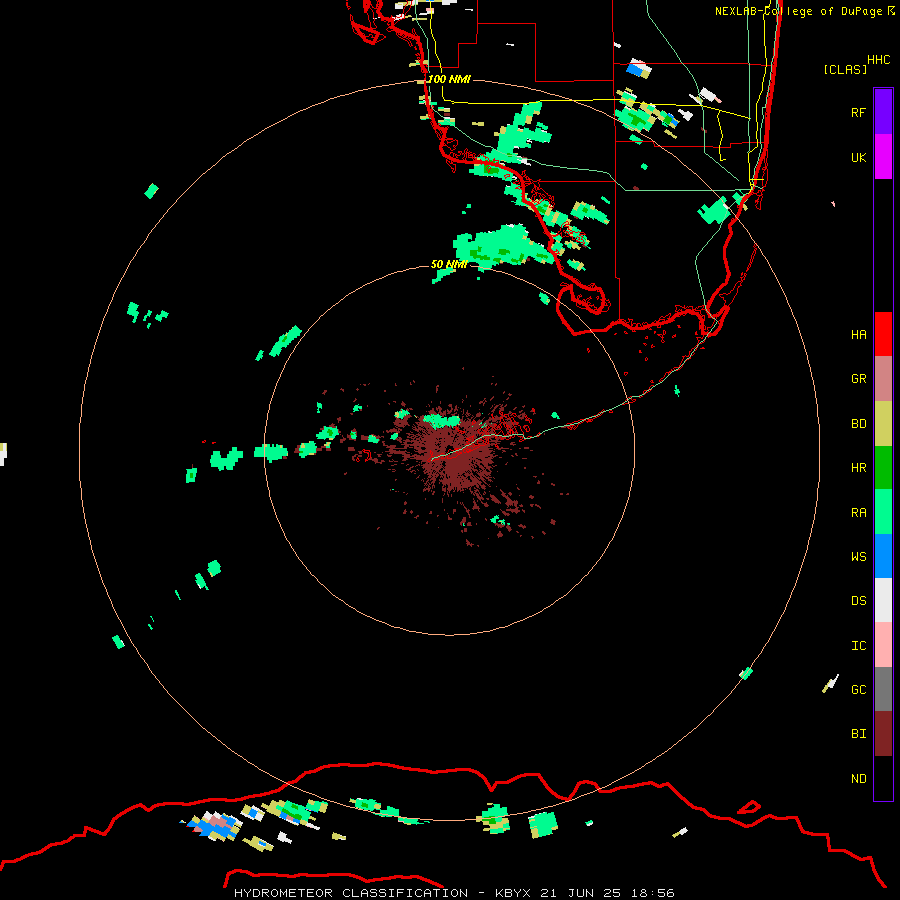Click the BI legend label

click(x=858, y=734)
